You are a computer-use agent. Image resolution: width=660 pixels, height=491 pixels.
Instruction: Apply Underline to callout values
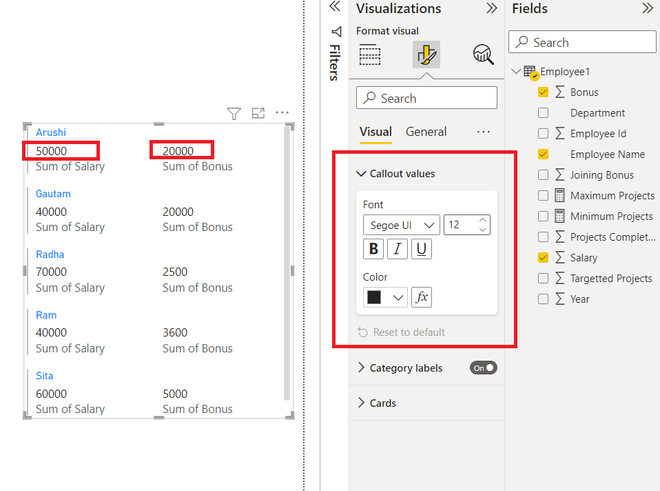coord(421,249)
